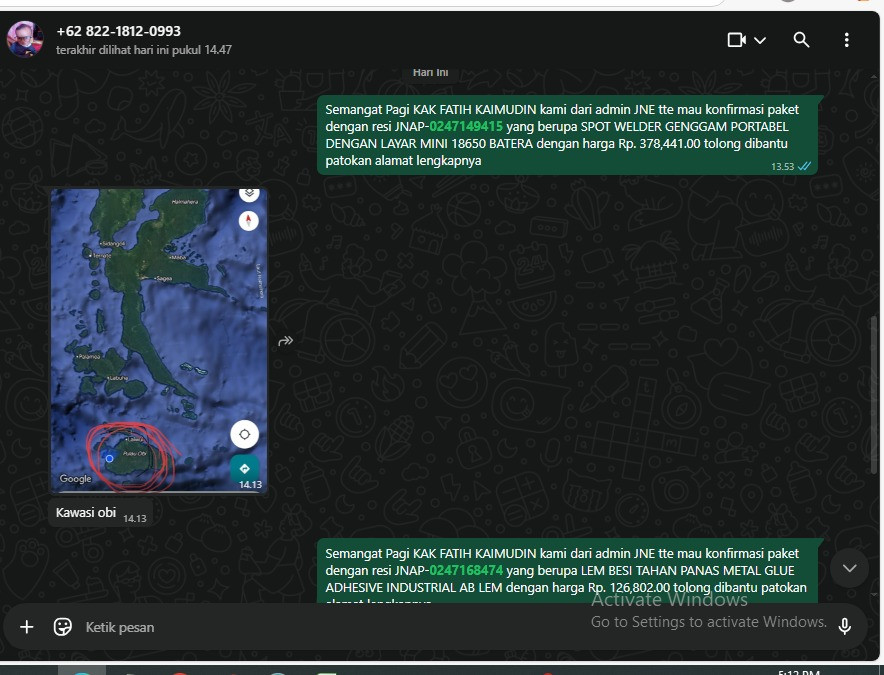The width and height of the screenshot is (884, 675).
Task: Open the contact's profile picture
Action: (25, 39)
